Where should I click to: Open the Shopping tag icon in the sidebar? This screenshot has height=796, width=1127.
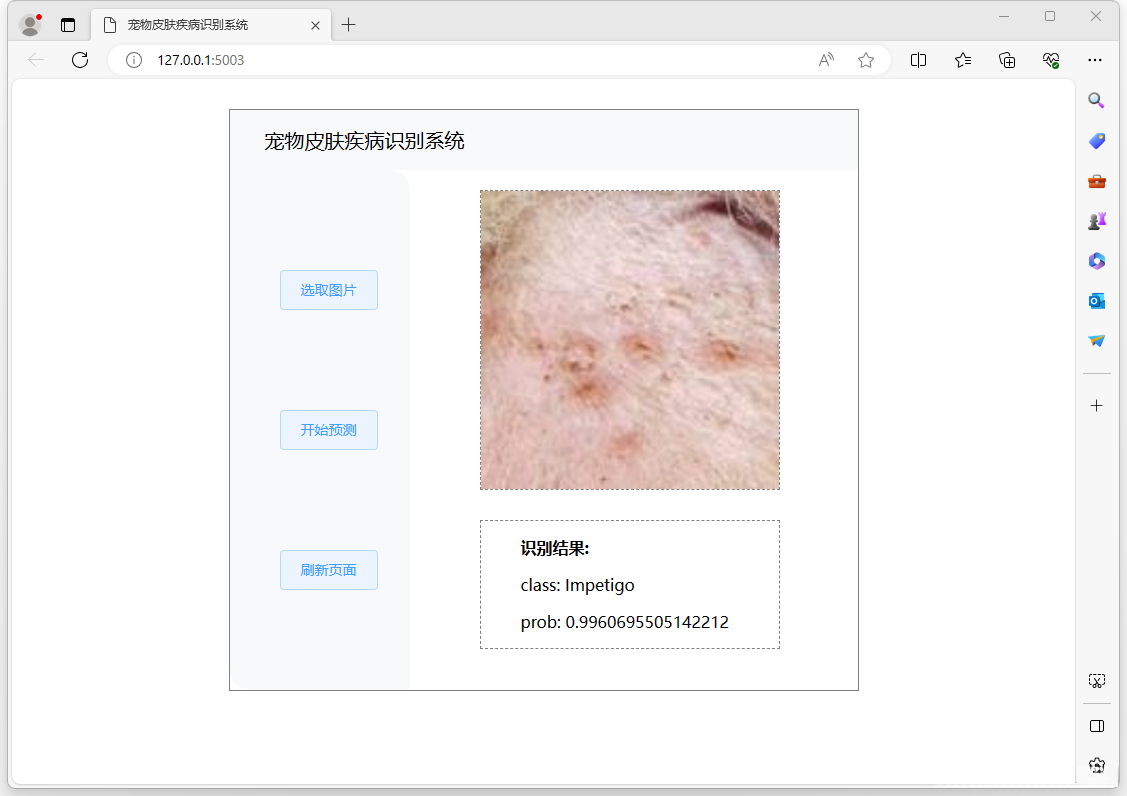pos(1096,140)
